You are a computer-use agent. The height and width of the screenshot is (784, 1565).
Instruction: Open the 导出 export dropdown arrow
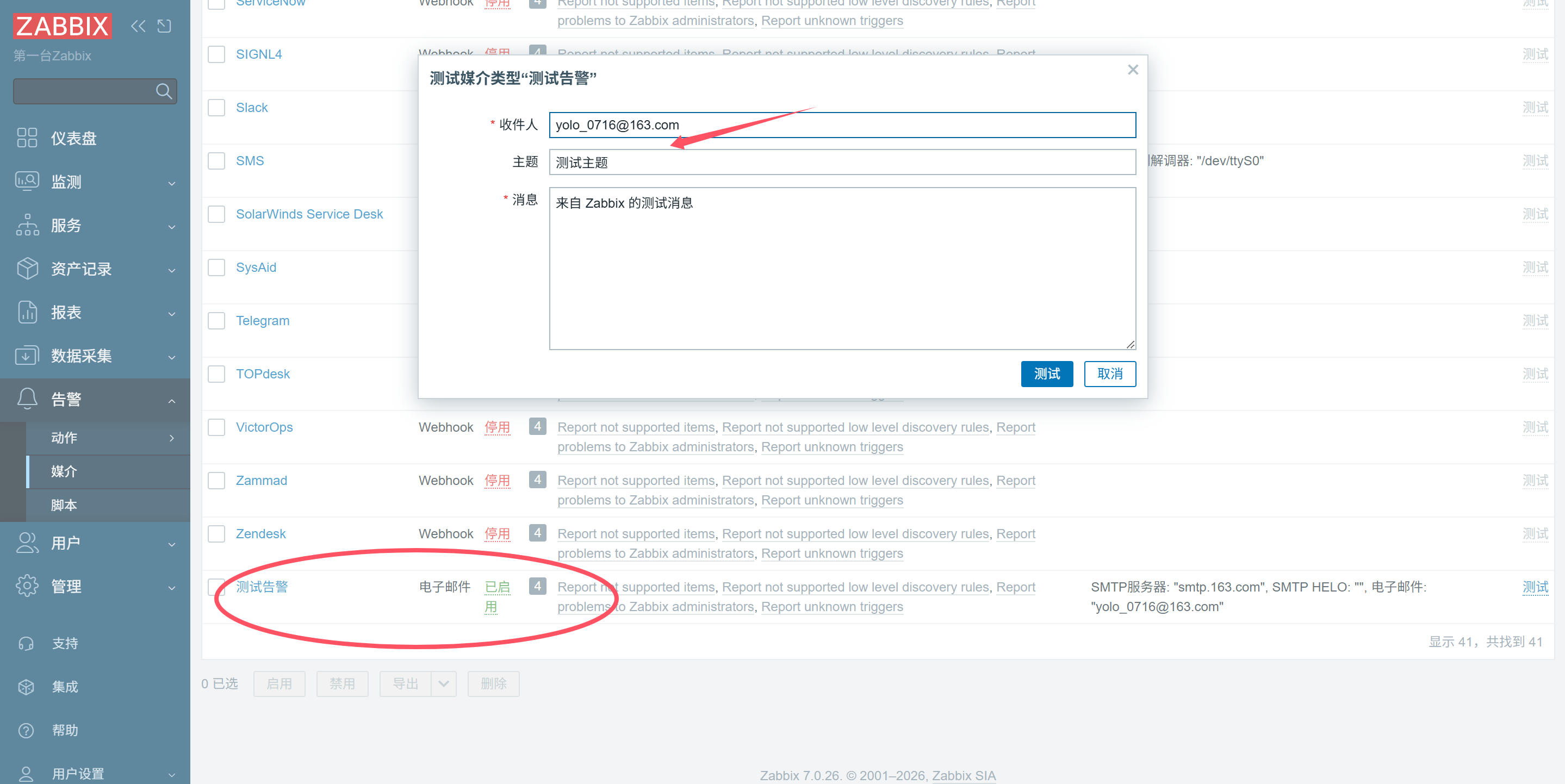[444, 684]
